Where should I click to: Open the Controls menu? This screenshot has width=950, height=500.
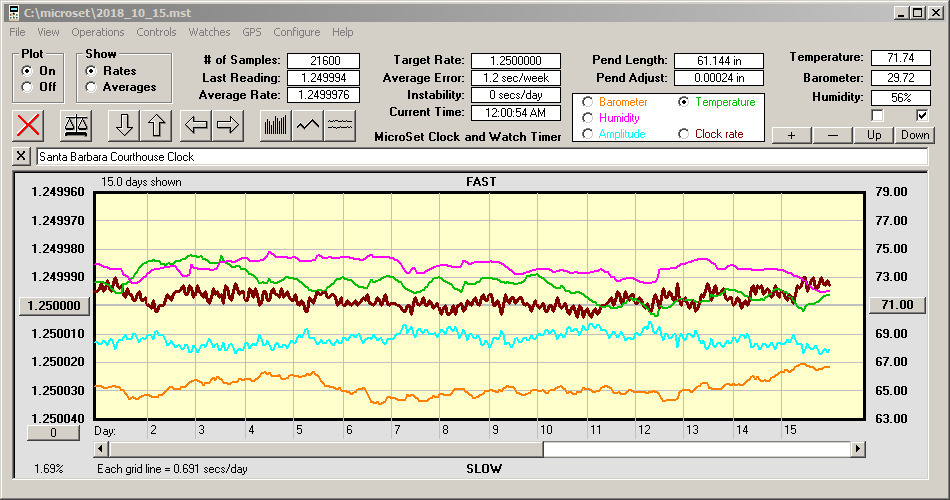[x=156, y=32]
